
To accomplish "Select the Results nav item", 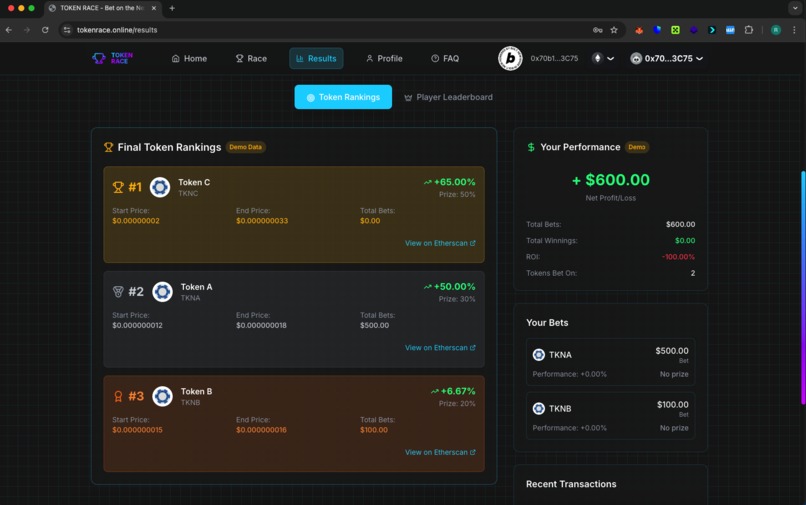I will [x=316, y=59].
